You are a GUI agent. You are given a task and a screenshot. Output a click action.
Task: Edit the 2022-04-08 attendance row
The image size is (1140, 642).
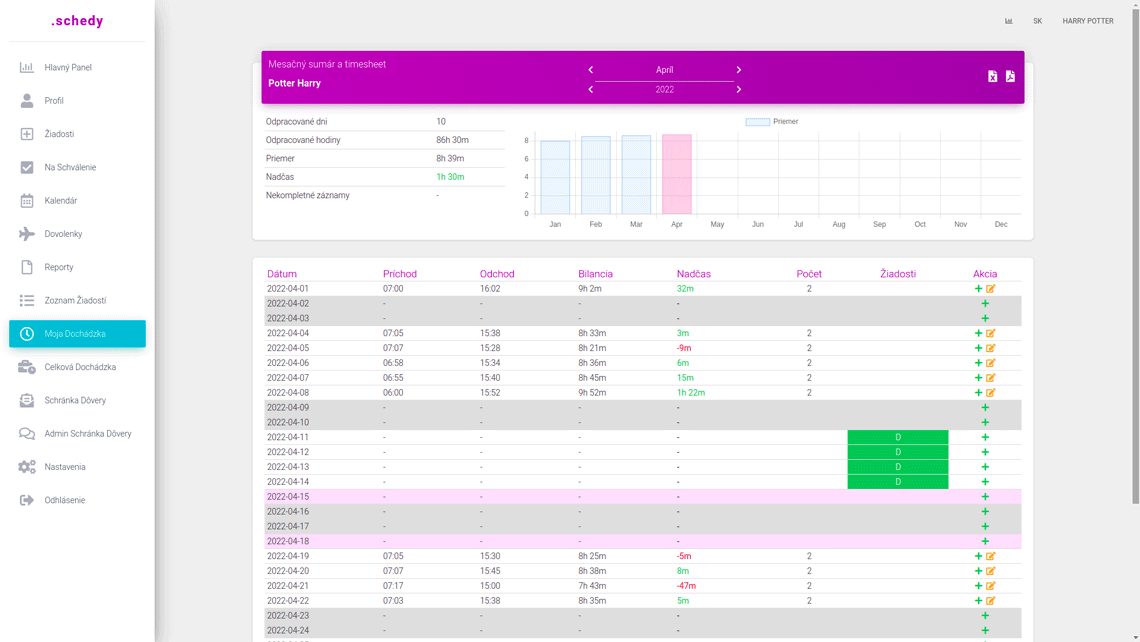(991, 393)
